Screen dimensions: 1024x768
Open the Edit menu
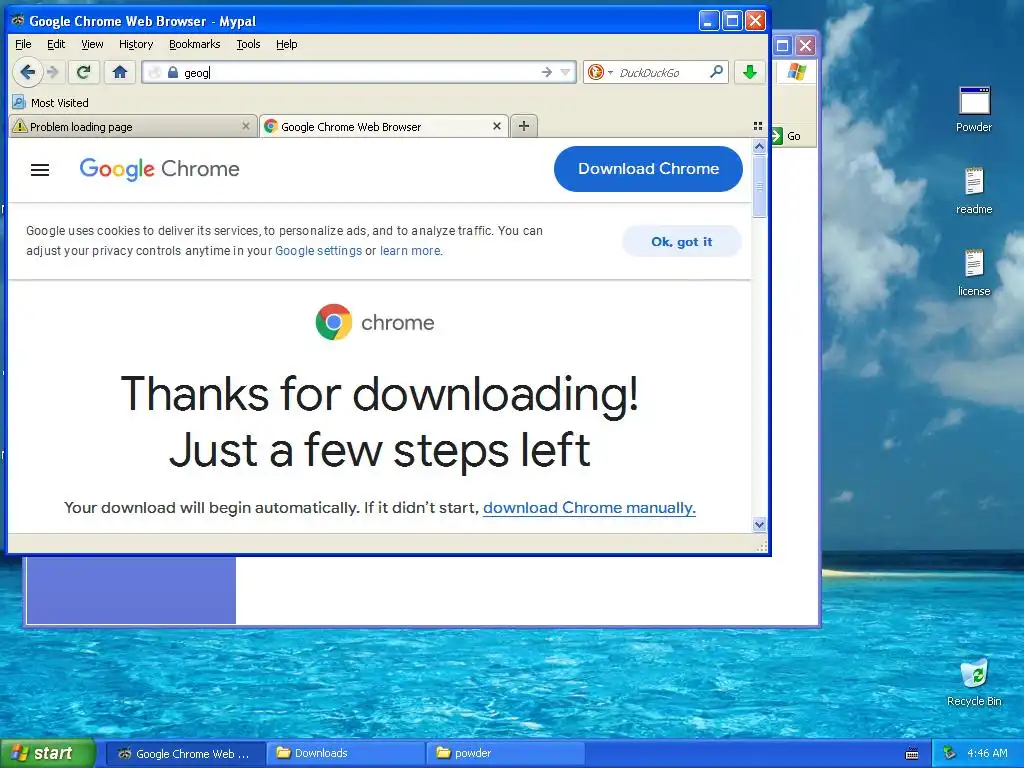pyautogui.click(x=56, y=44)
